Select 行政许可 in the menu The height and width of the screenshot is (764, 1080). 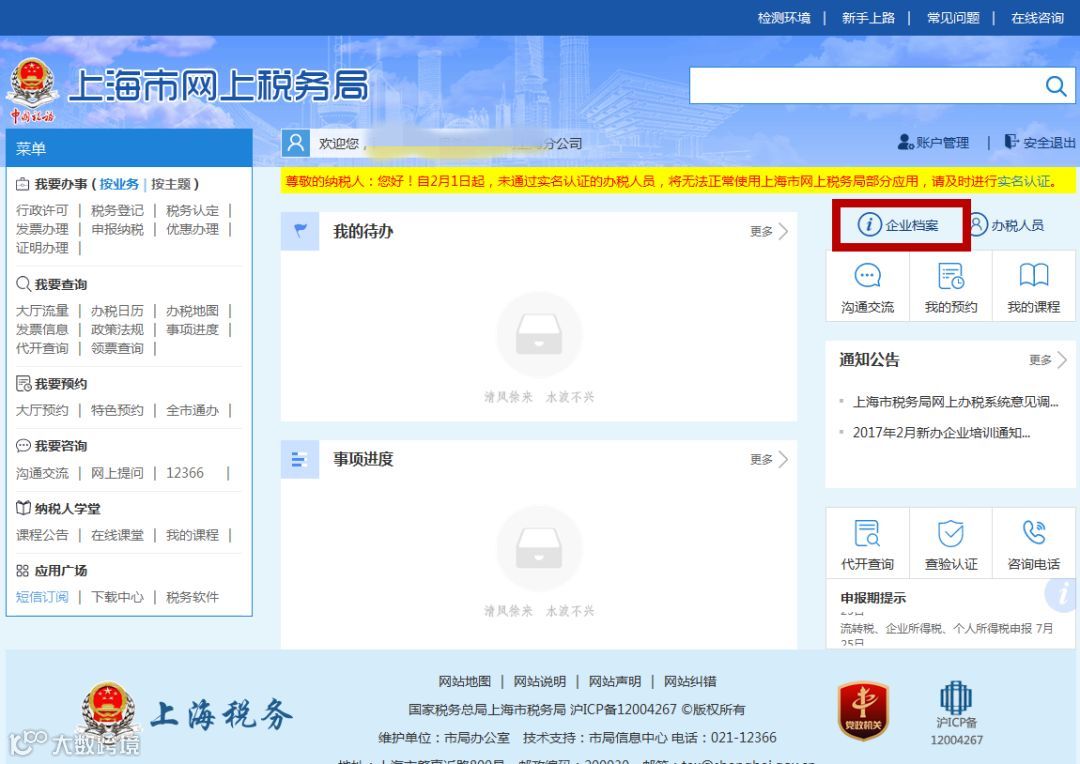tap(42, 210)
